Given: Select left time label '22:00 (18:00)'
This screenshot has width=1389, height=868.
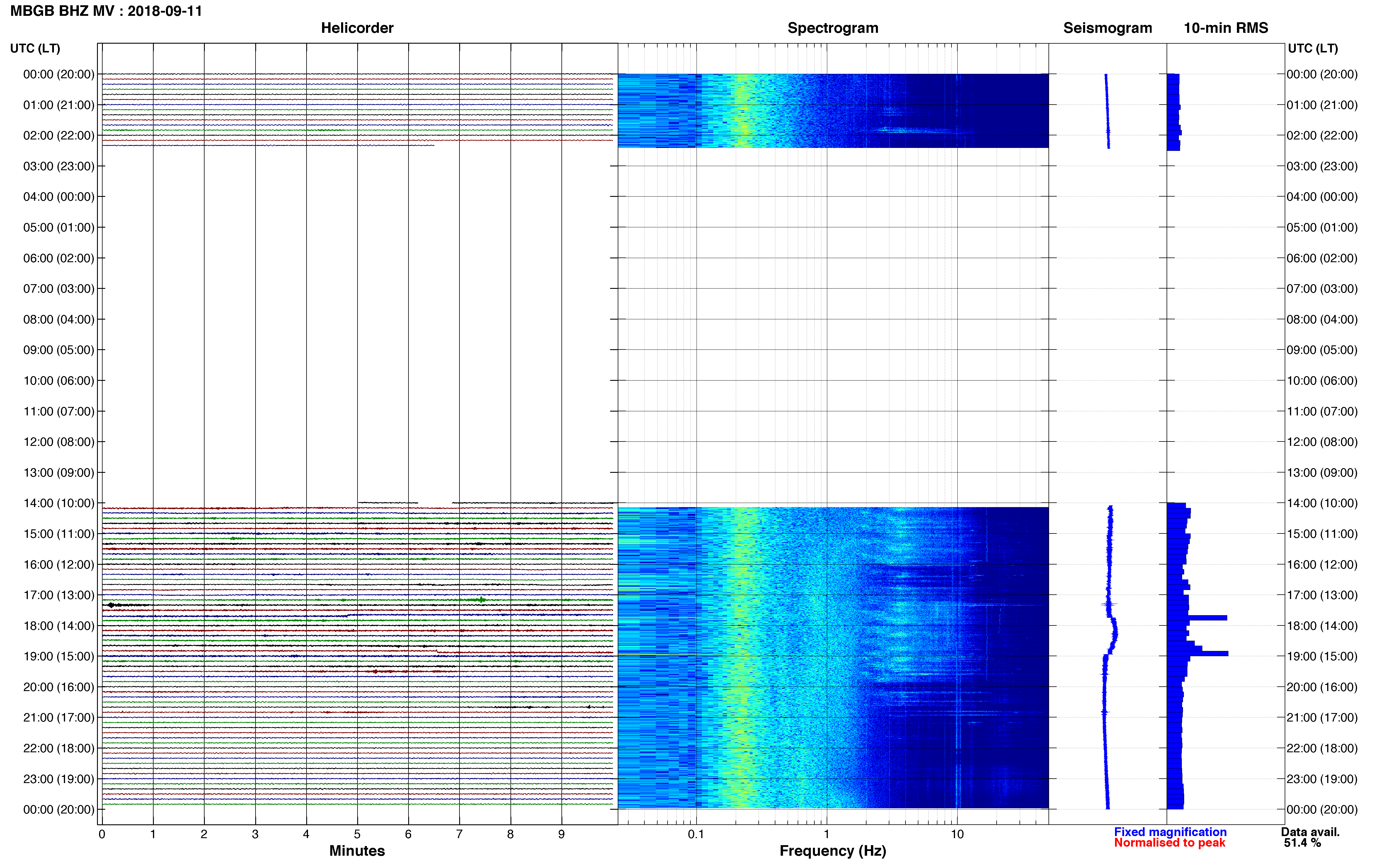Looking at the screenshot, I should click(x=59, y=748).
